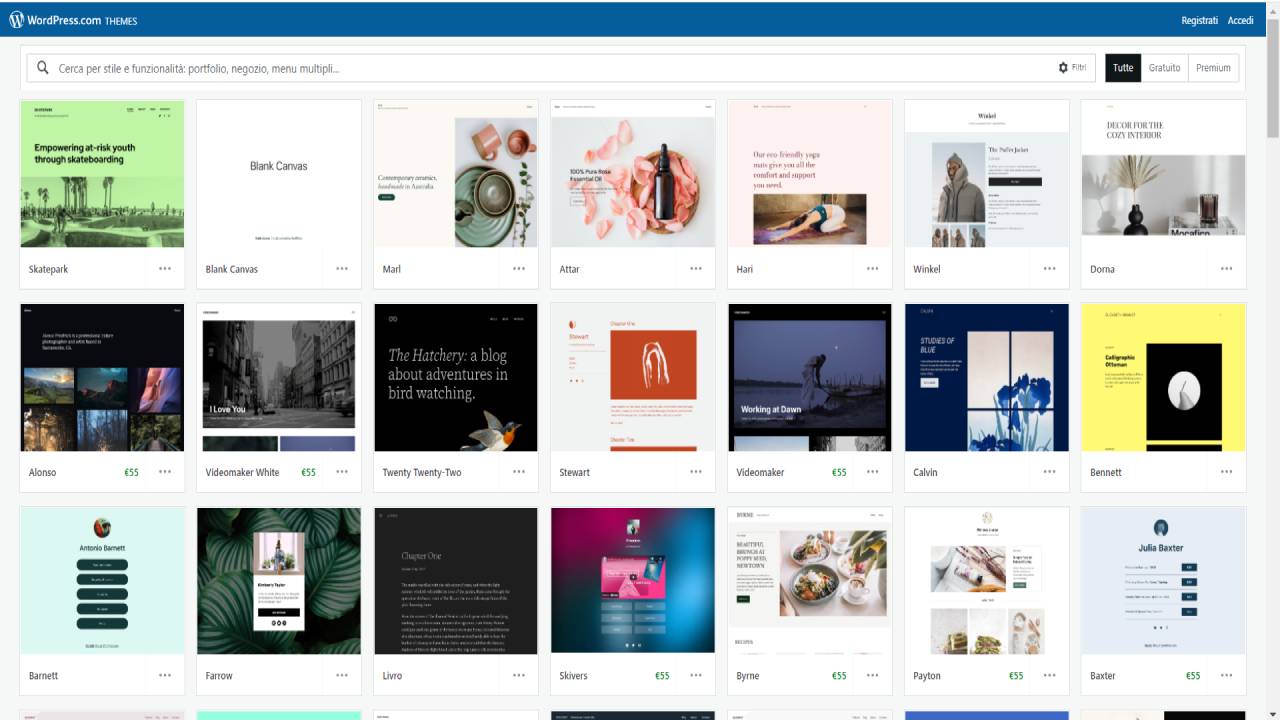Open more options for Skatepark theme
Screen dimensions: 1280x720
[x=165, y=269]
